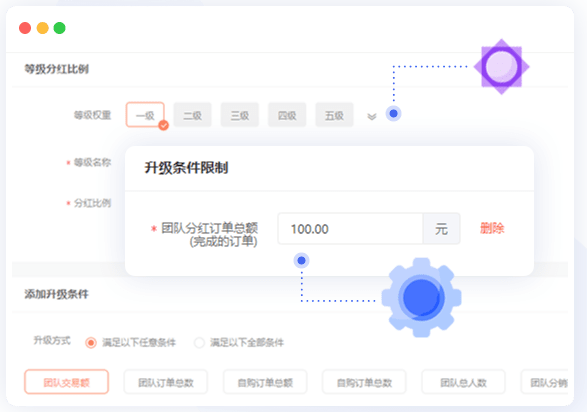Image resolution: width=587 pixels, height=412 pixels.
Task: Click the green maximize window button
Action: tap(60, 28)
